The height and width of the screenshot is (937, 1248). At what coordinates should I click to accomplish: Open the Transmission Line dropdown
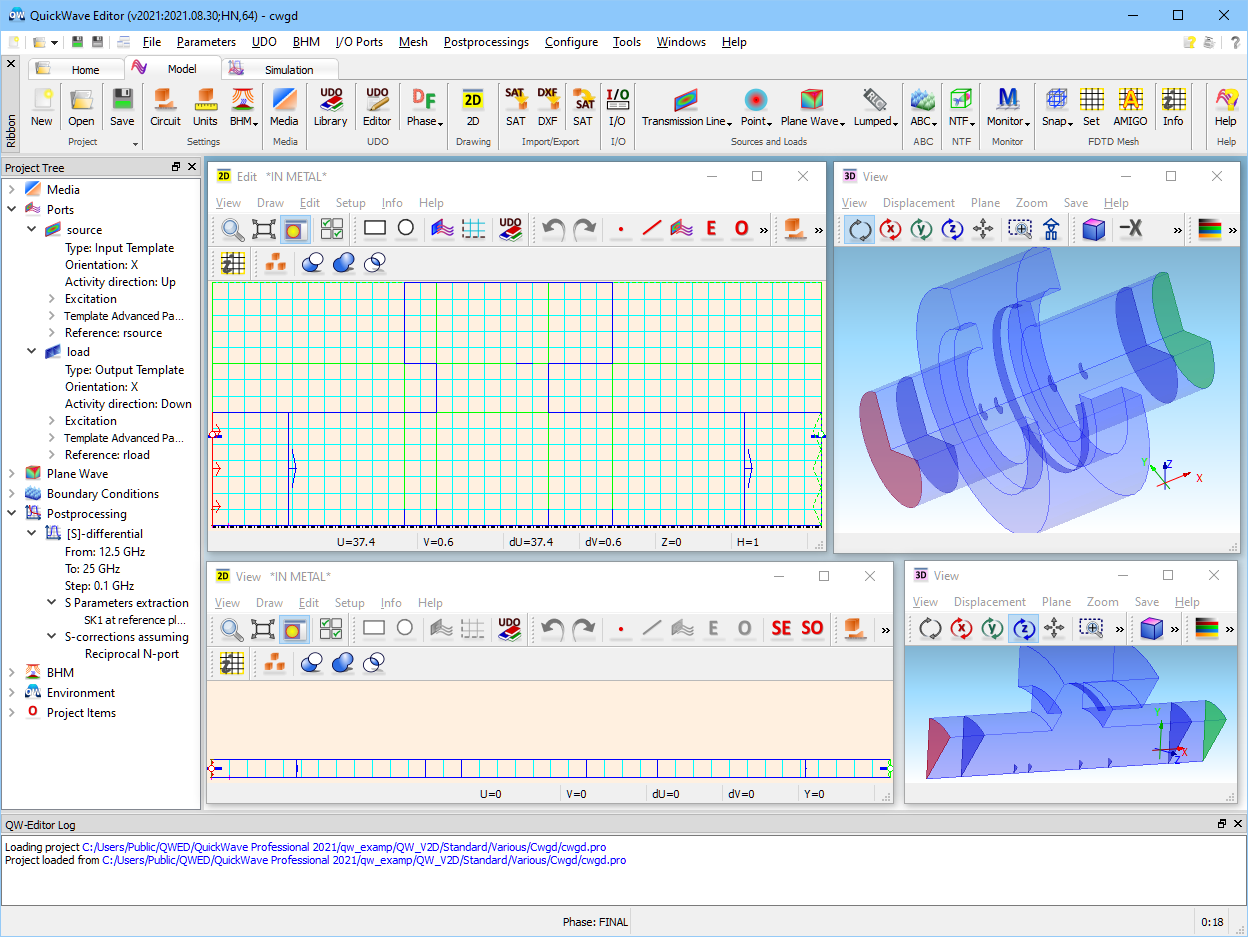[686, 107]
